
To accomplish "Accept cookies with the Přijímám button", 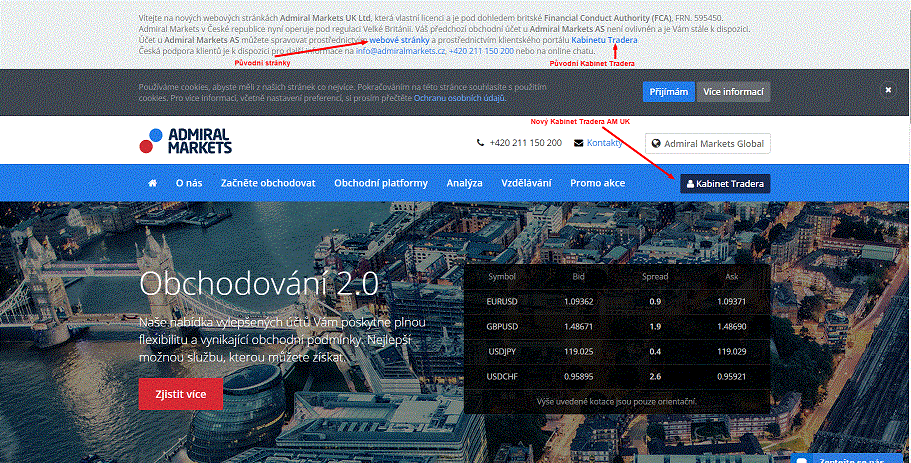I will pos(668,92).
